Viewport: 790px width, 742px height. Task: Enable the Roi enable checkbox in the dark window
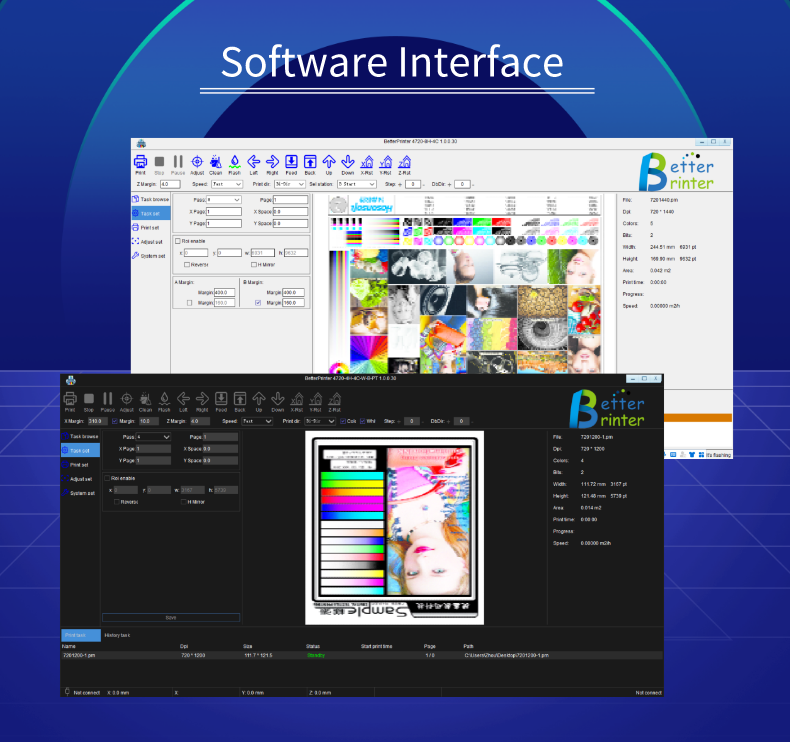click(x=108, y=478)
